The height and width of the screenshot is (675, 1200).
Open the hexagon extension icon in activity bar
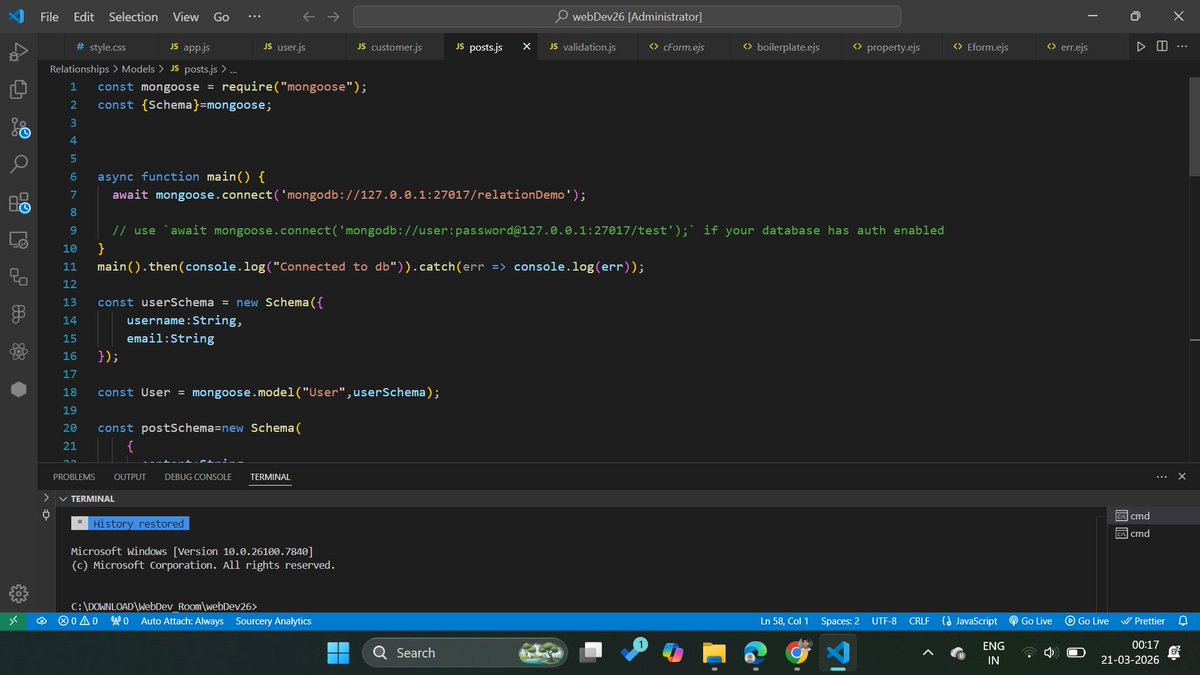(18, 390)
